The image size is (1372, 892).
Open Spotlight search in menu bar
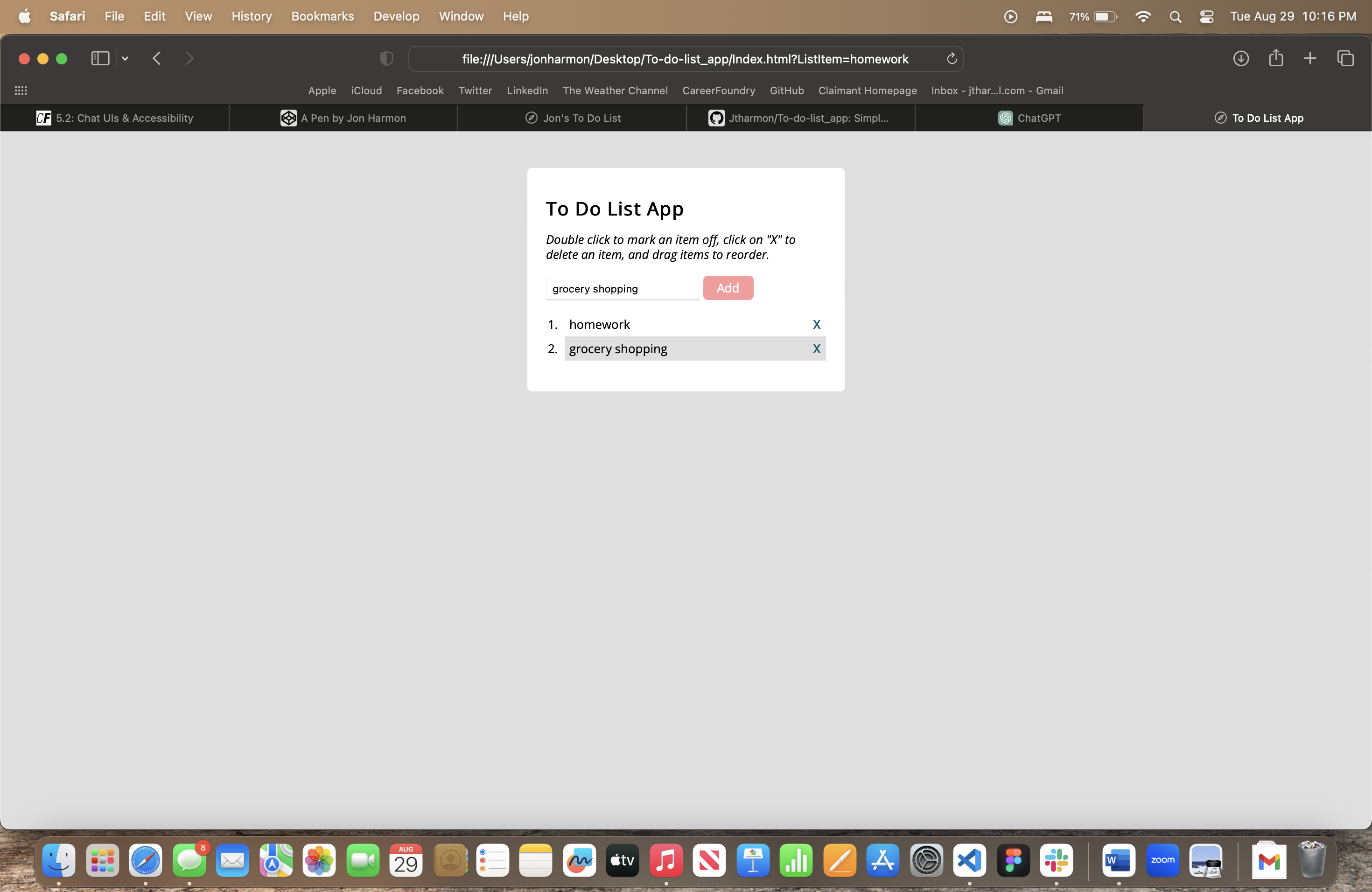[x=1176, y=17]
